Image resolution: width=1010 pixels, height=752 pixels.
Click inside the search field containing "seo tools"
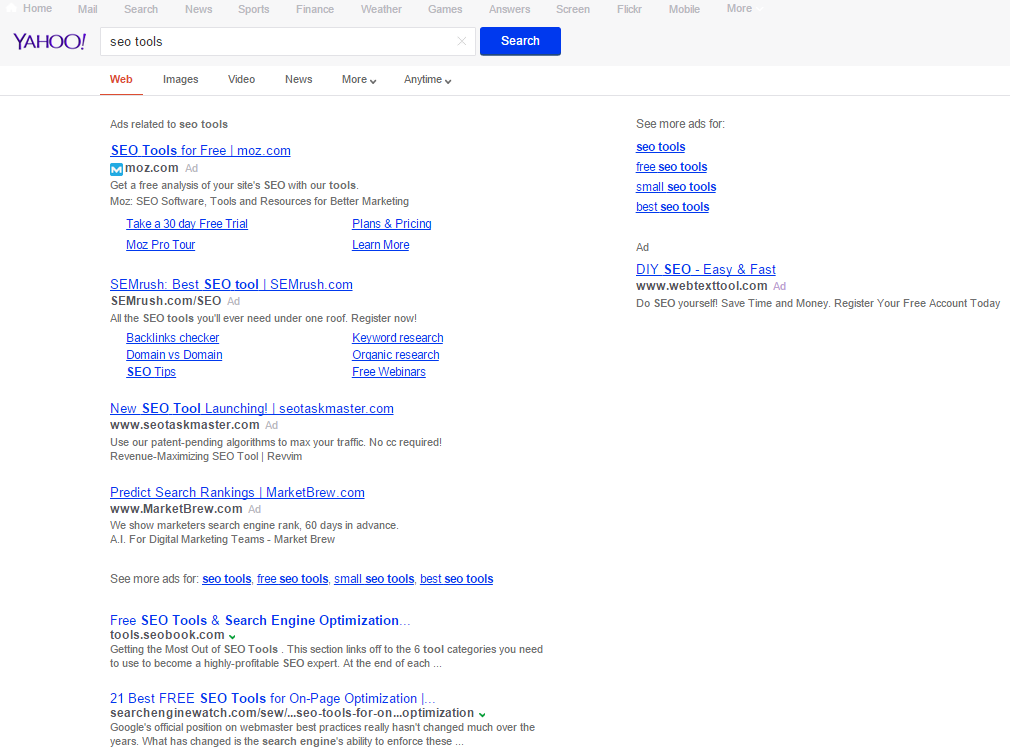point(280,41)
